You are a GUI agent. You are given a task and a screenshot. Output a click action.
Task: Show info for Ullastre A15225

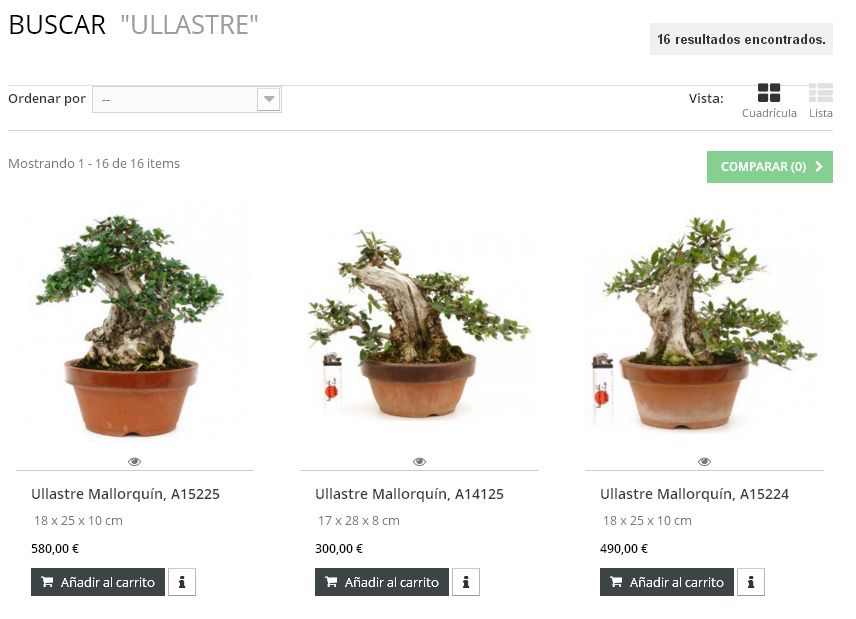tap(182, 582)
